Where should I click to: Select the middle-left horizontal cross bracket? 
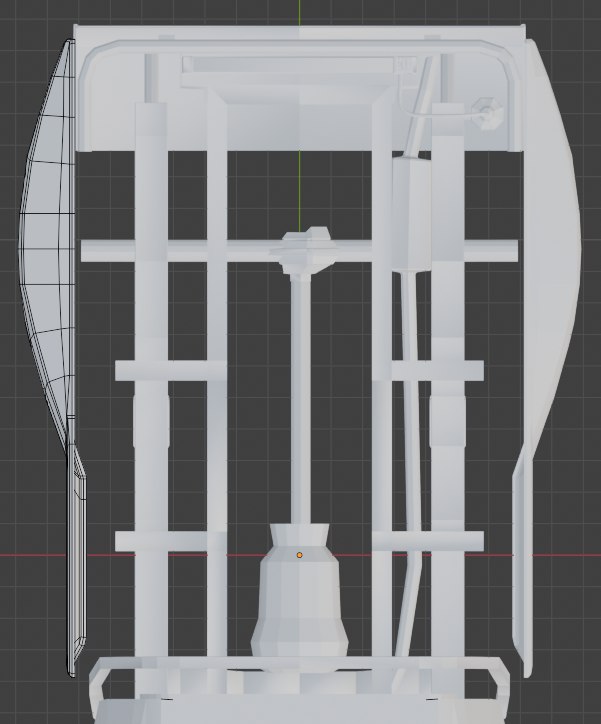click(165, 371)
